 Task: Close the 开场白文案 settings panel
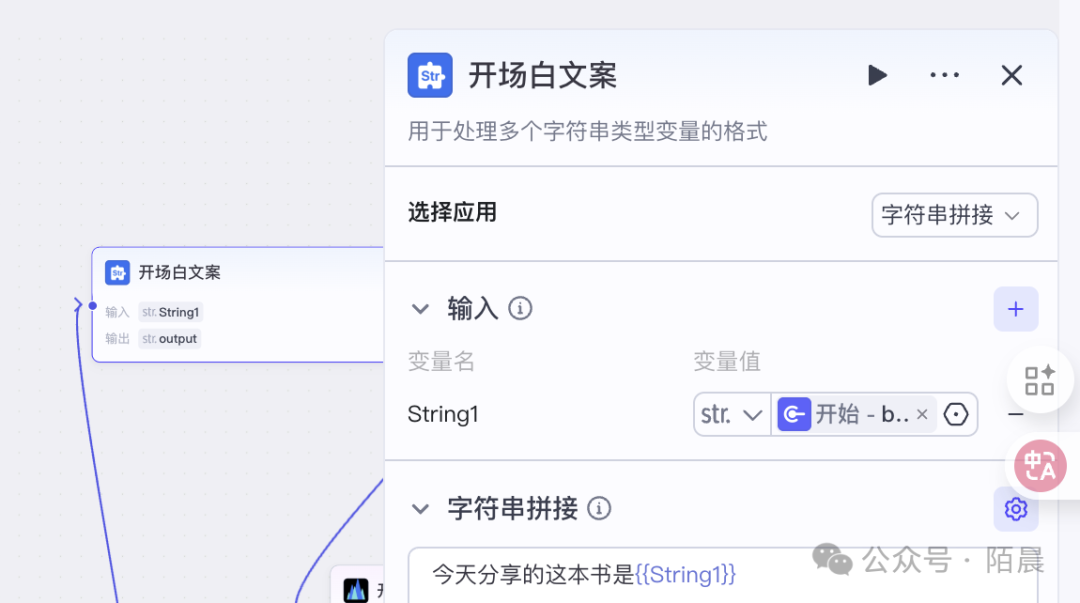[x=1011, y=75]
